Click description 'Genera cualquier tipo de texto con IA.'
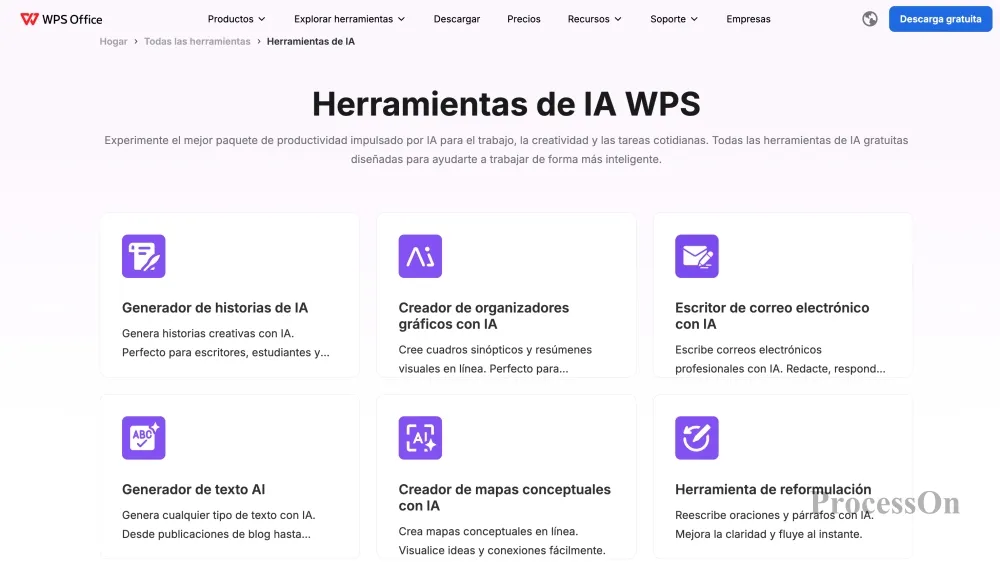Viewport: 1000px width, 562px height. pyautogui.click(x=219, y=515)
